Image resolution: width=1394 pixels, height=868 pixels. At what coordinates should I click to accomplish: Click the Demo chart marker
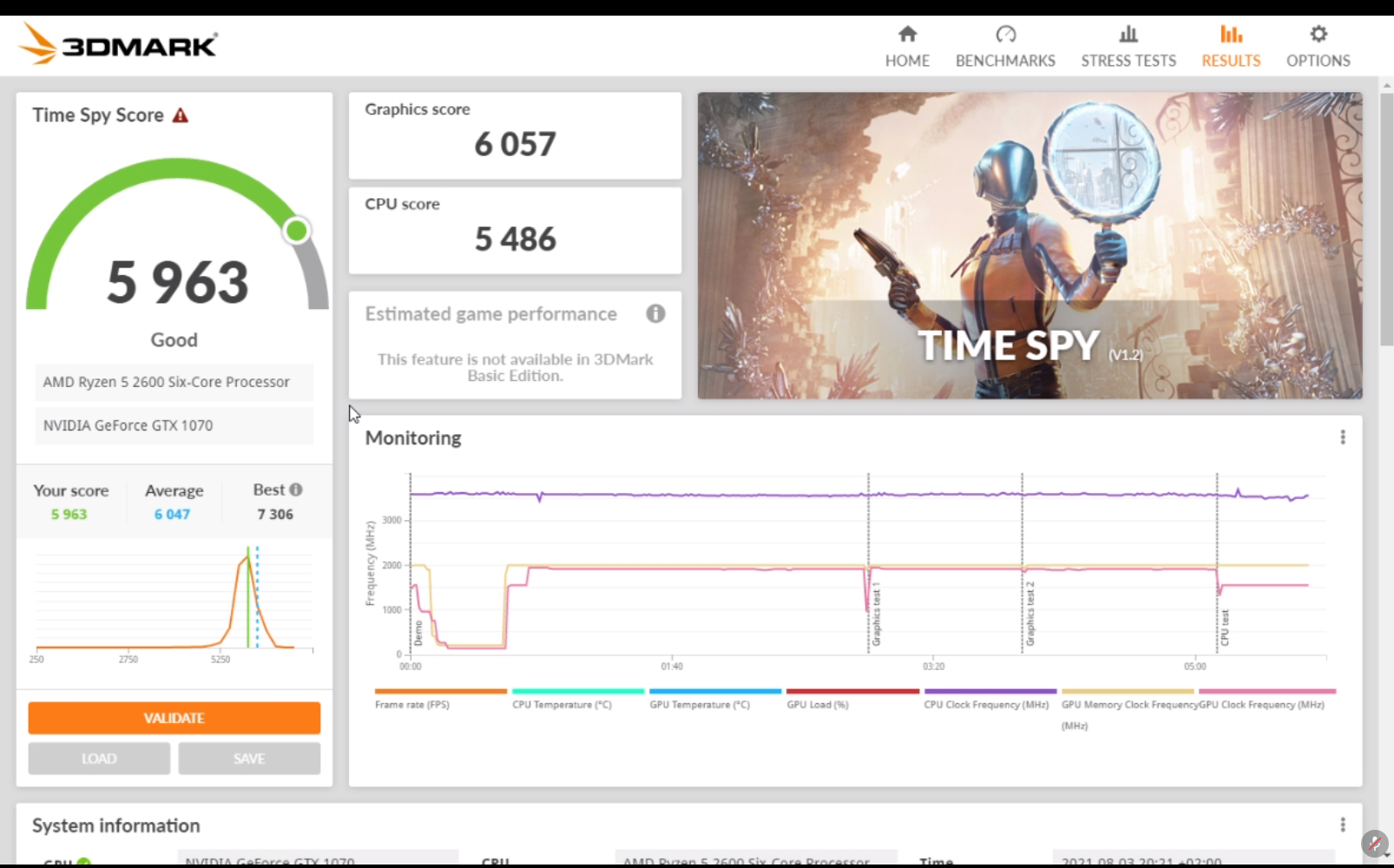click(418, 633)
